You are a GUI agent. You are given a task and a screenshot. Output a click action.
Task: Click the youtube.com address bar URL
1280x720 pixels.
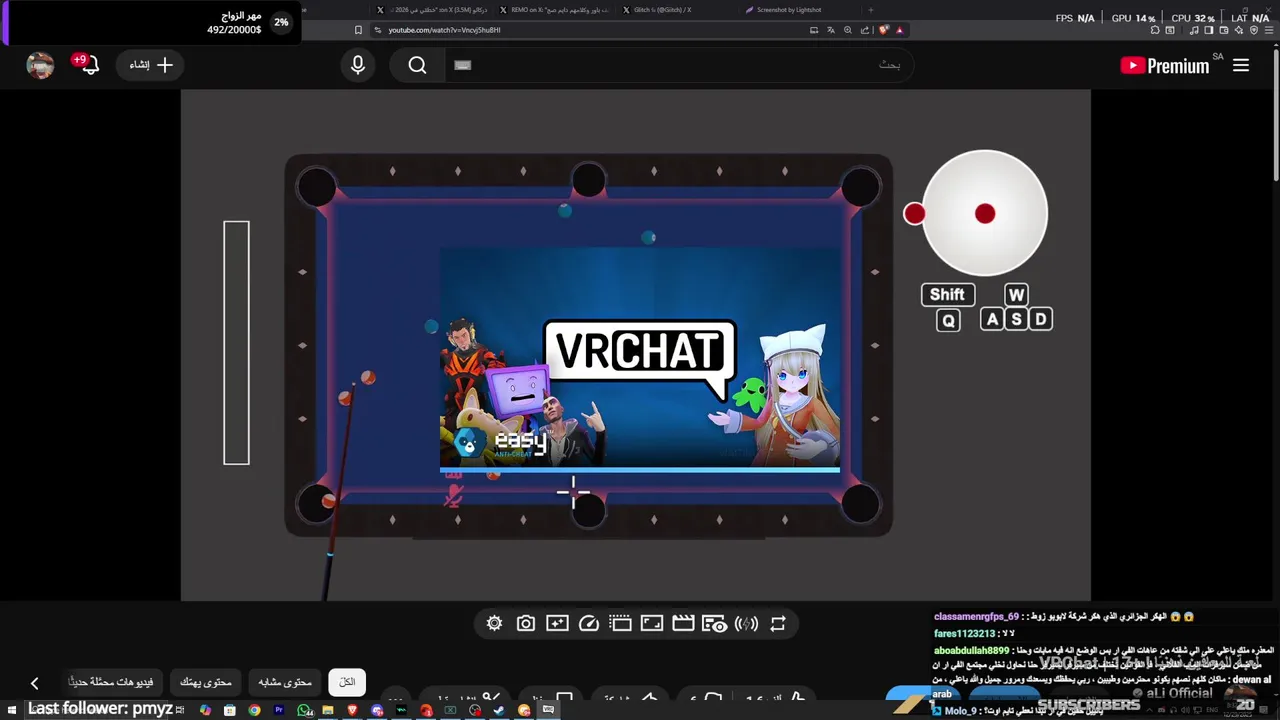445,30
